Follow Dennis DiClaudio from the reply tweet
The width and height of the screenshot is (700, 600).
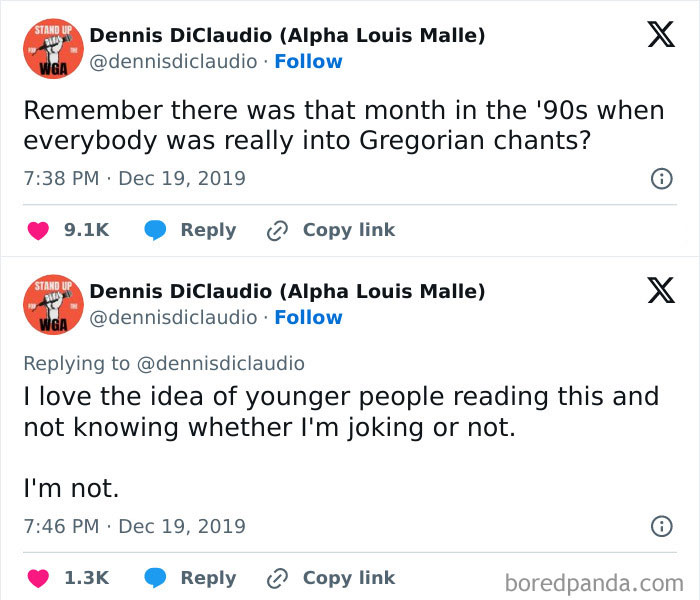coord(308,317)
